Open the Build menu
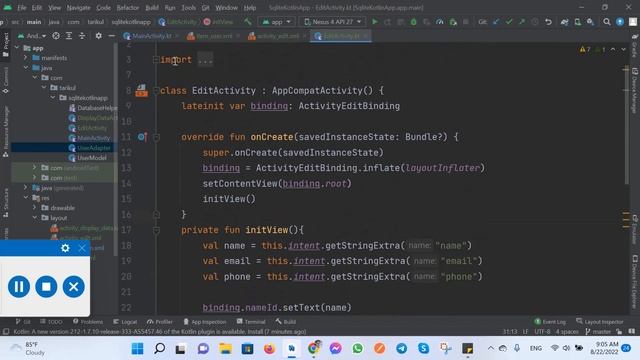Screen dimensions: 640x360 [152, 7]
